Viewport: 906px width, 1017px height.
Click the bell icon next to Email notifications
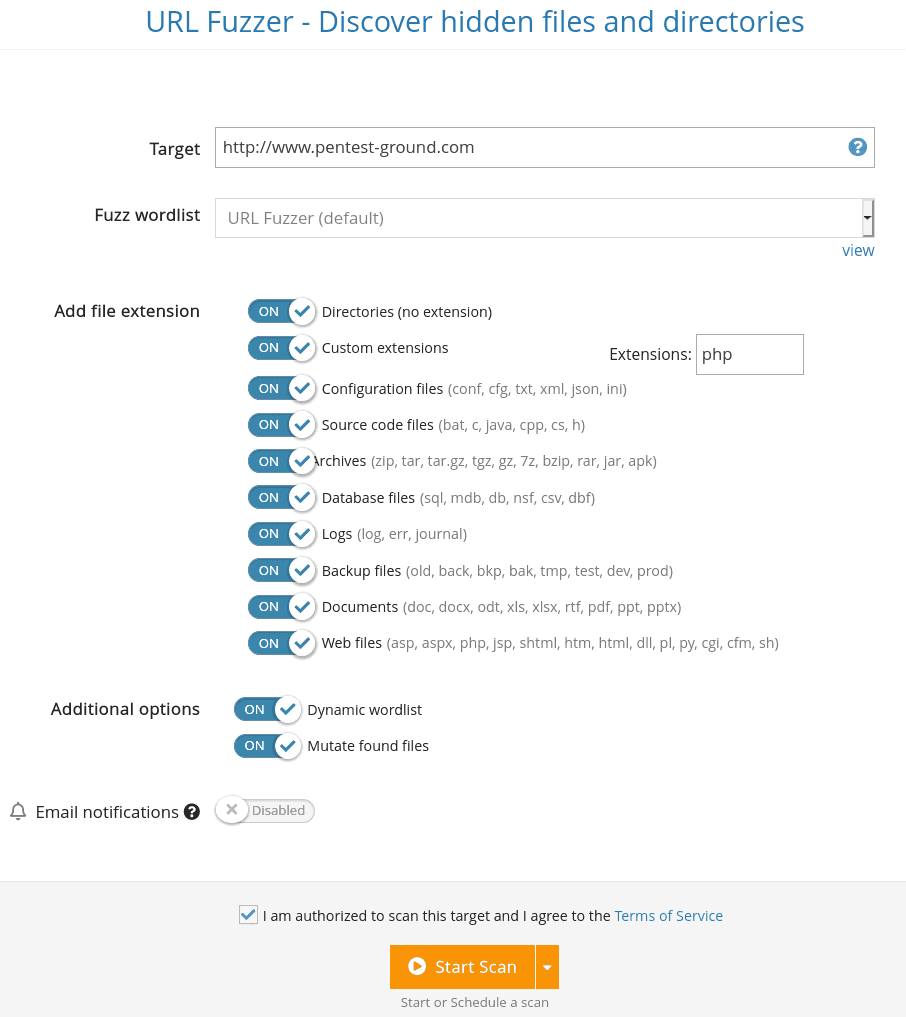[x=17, y=811]
